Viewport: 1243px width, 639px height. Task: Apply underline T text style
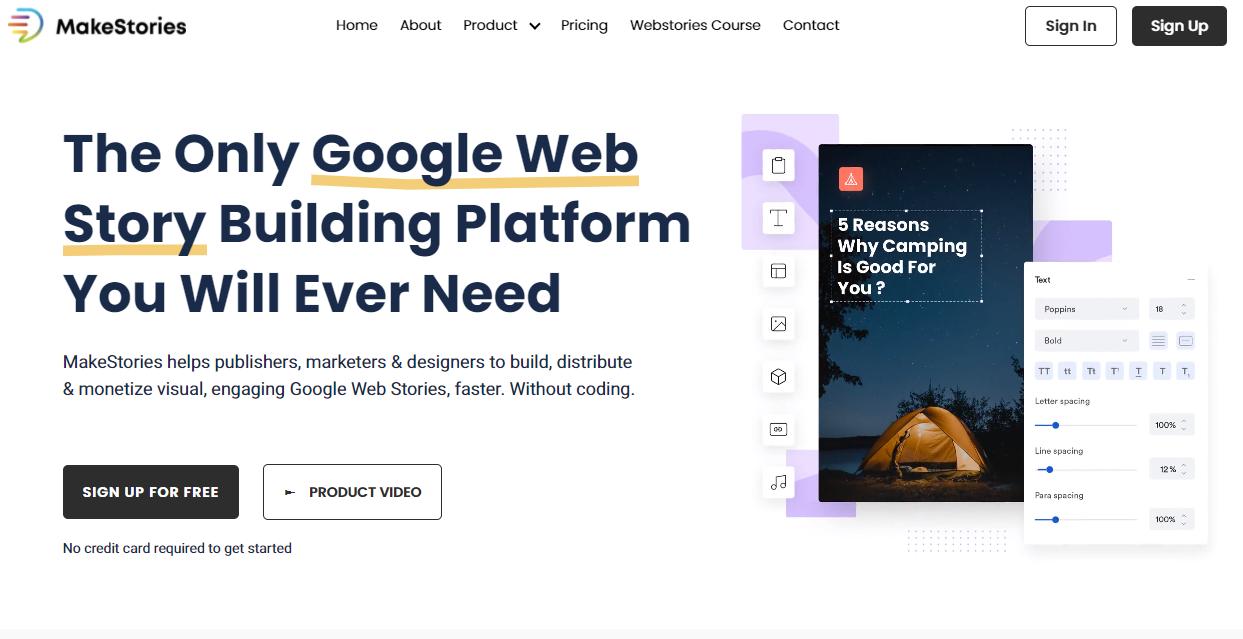pyautogui.click(x=1138, y=371)
